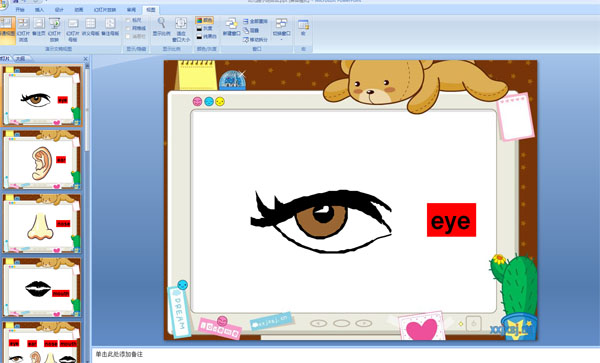Open Slide Master view
Screen dimensions: 600x363
click(x=73, y=29)
